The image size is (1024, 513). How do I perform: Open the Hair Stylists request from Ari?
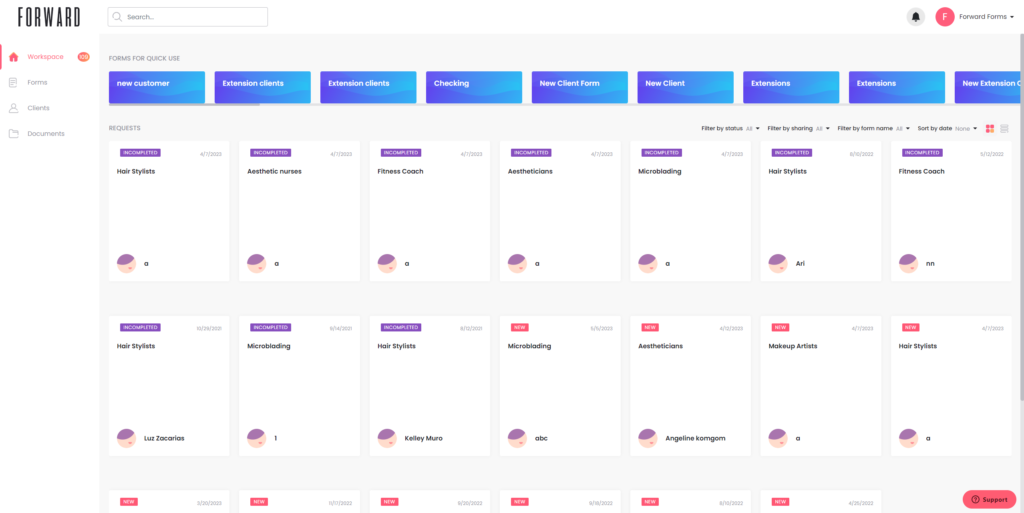[821, 211]
